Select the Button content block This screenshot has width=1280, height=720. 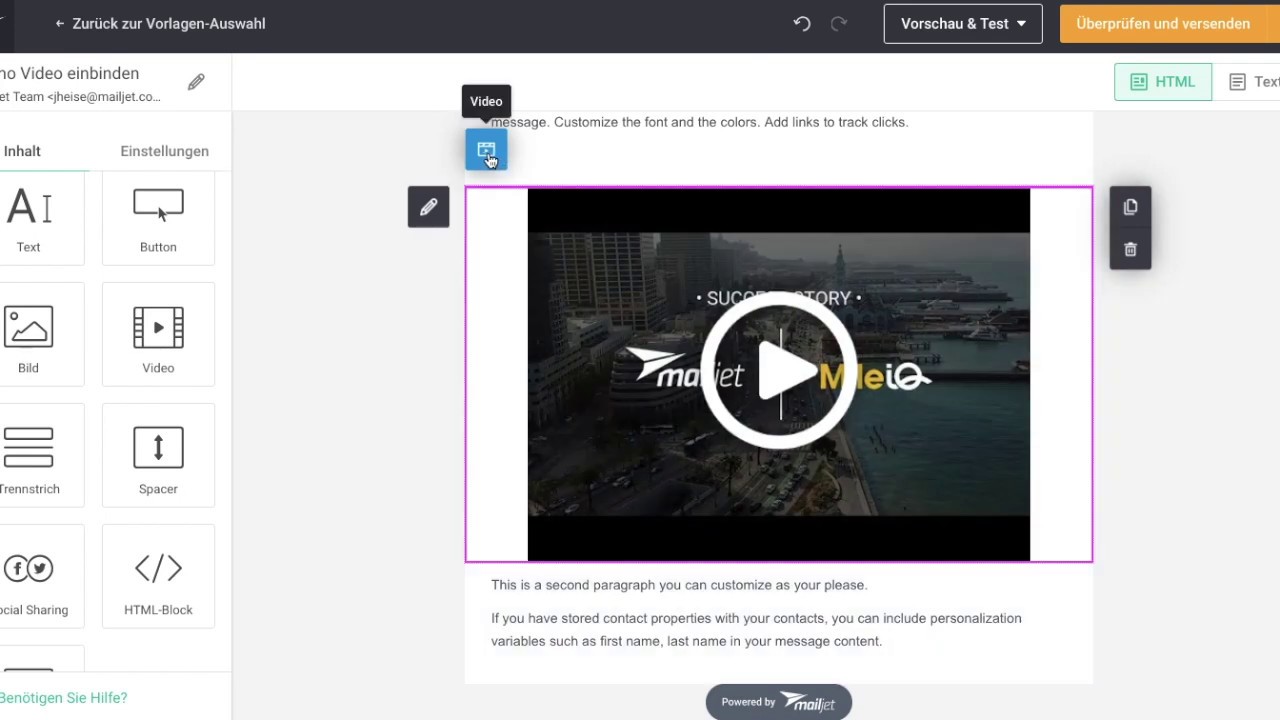158,219
